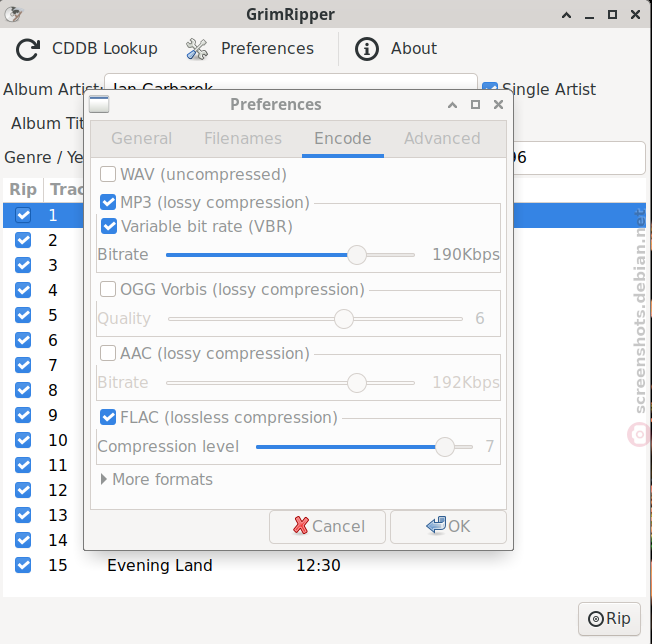Close the Preferences dialog with X

498,104
